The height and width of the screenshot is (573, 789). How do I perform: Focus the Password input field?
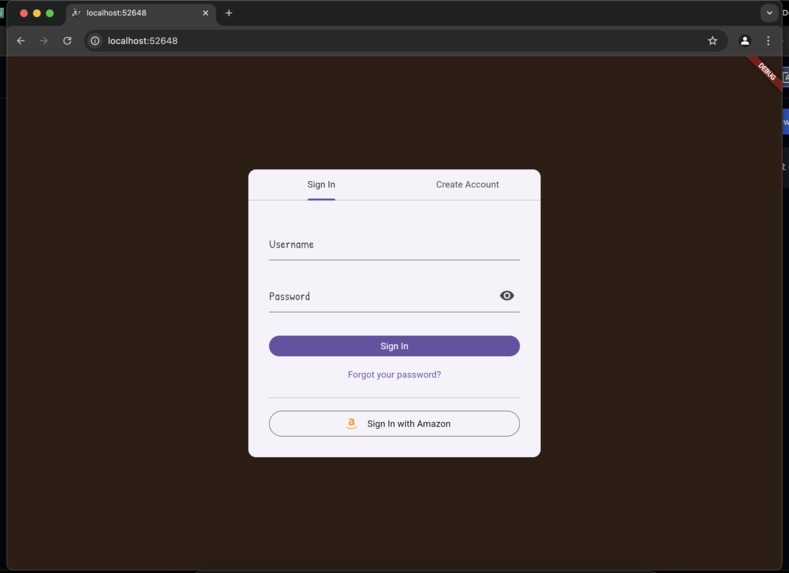382,297
